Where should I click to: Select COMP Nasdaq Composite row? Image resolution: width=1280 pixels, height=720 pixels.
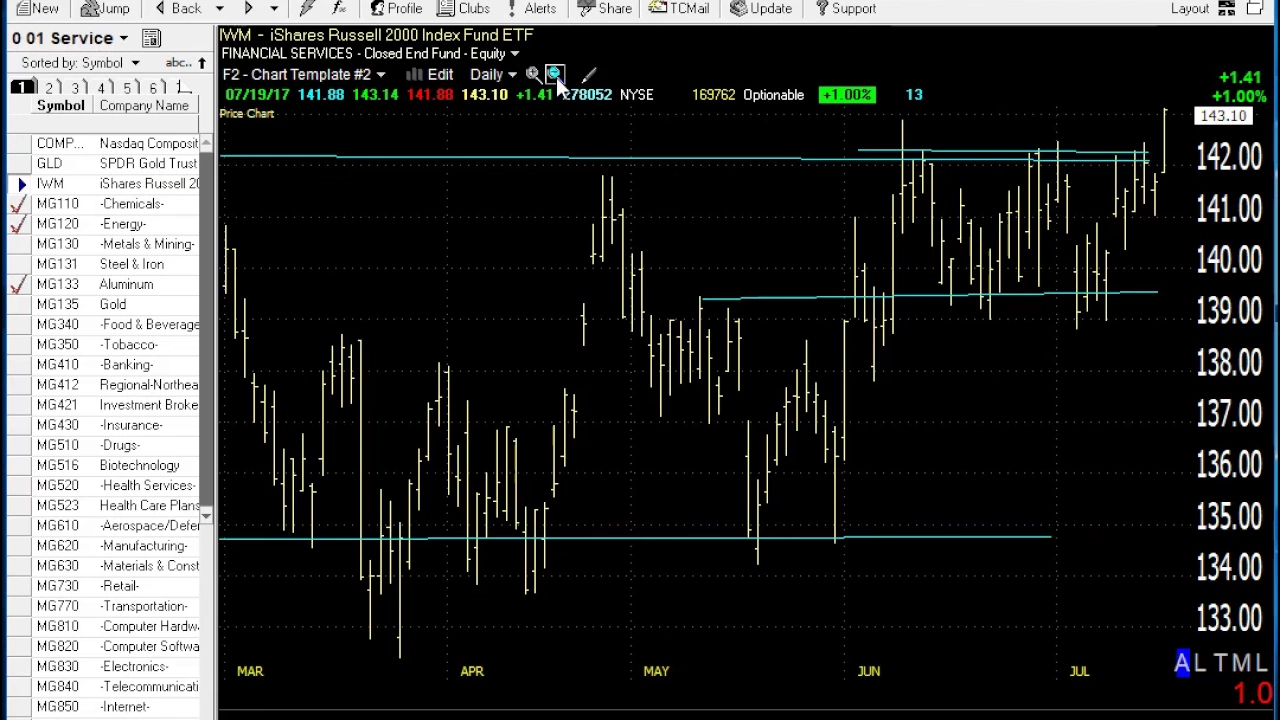[x=104, y=144]
